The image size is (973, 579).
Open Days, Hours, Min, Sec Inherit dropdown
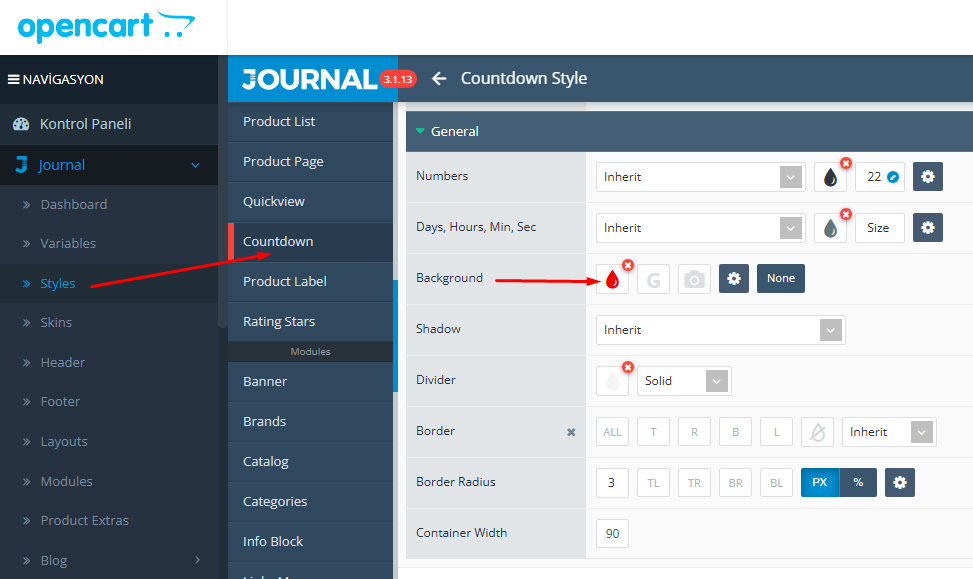click(701, 228)
